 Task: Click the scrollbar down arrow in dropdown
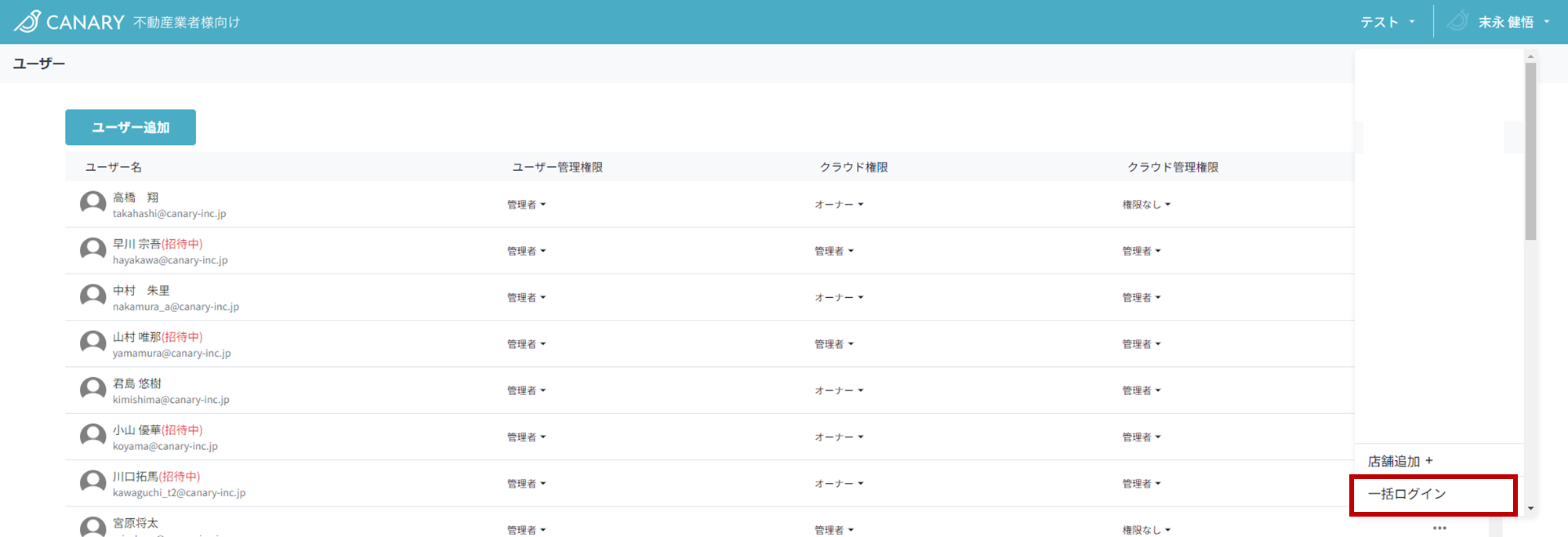1530,509
